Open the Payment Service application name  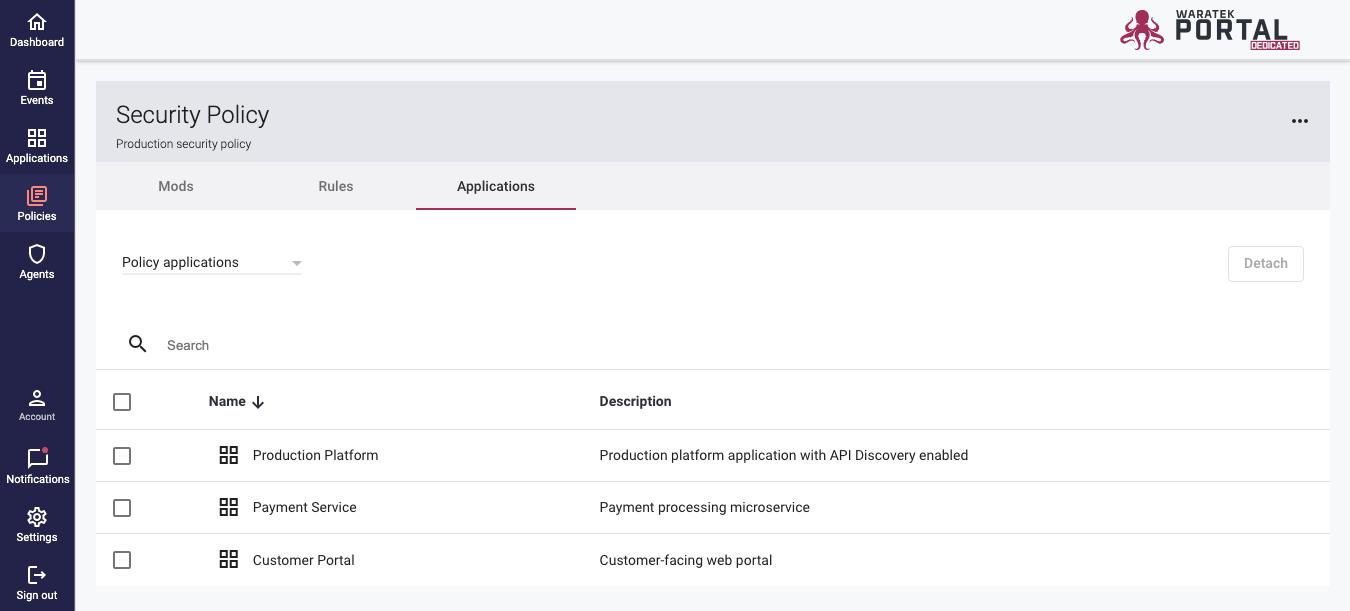304,507
